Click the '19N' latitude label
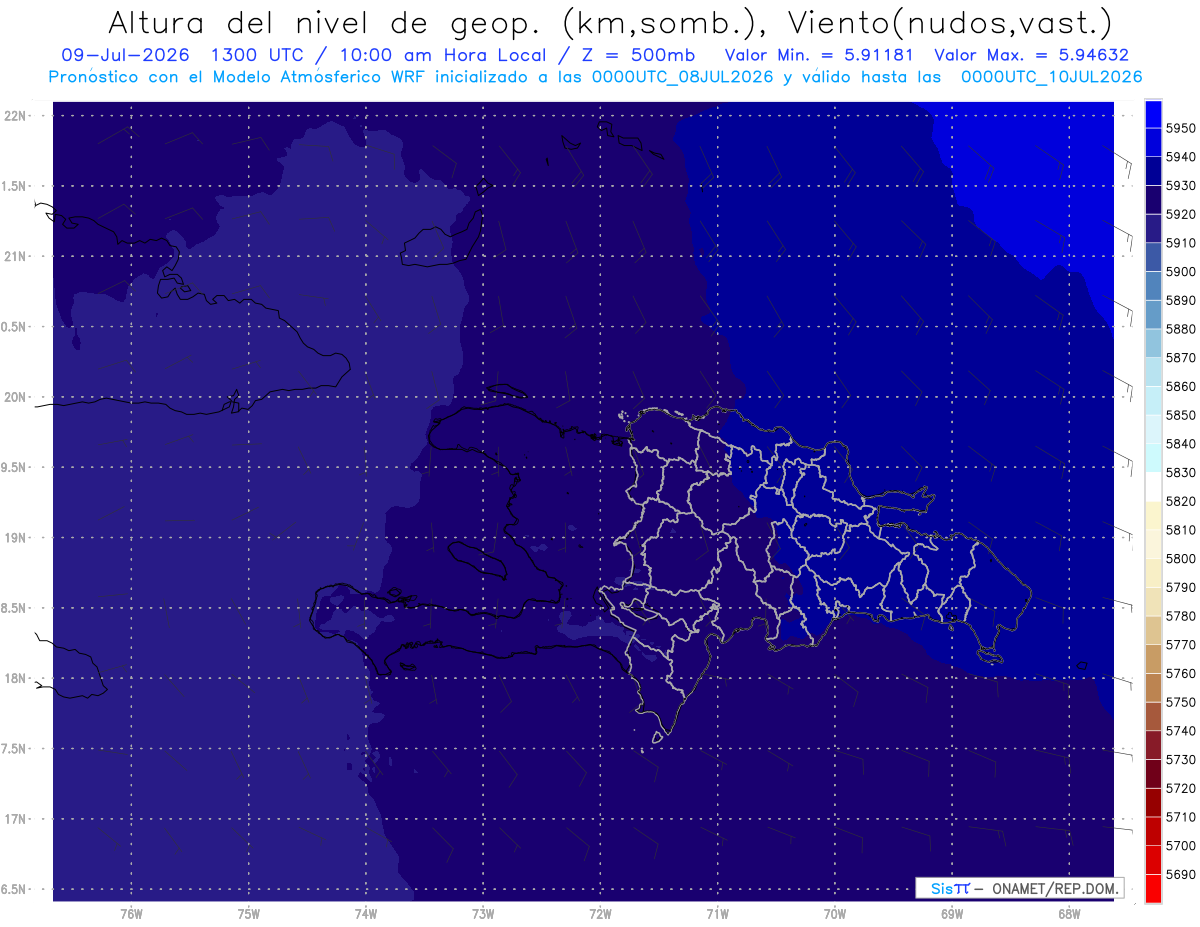Viewport: 1200px width, 927px height. click(x=17, y=538)
